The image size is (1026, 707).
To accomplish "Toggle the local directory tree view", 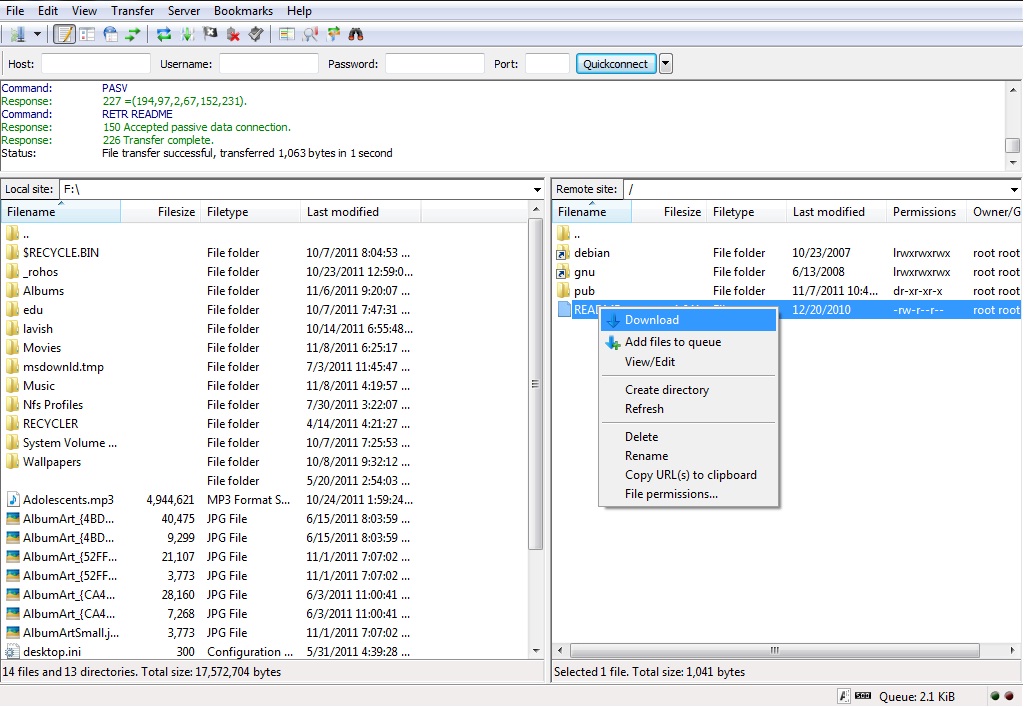I will pos(87,34).
